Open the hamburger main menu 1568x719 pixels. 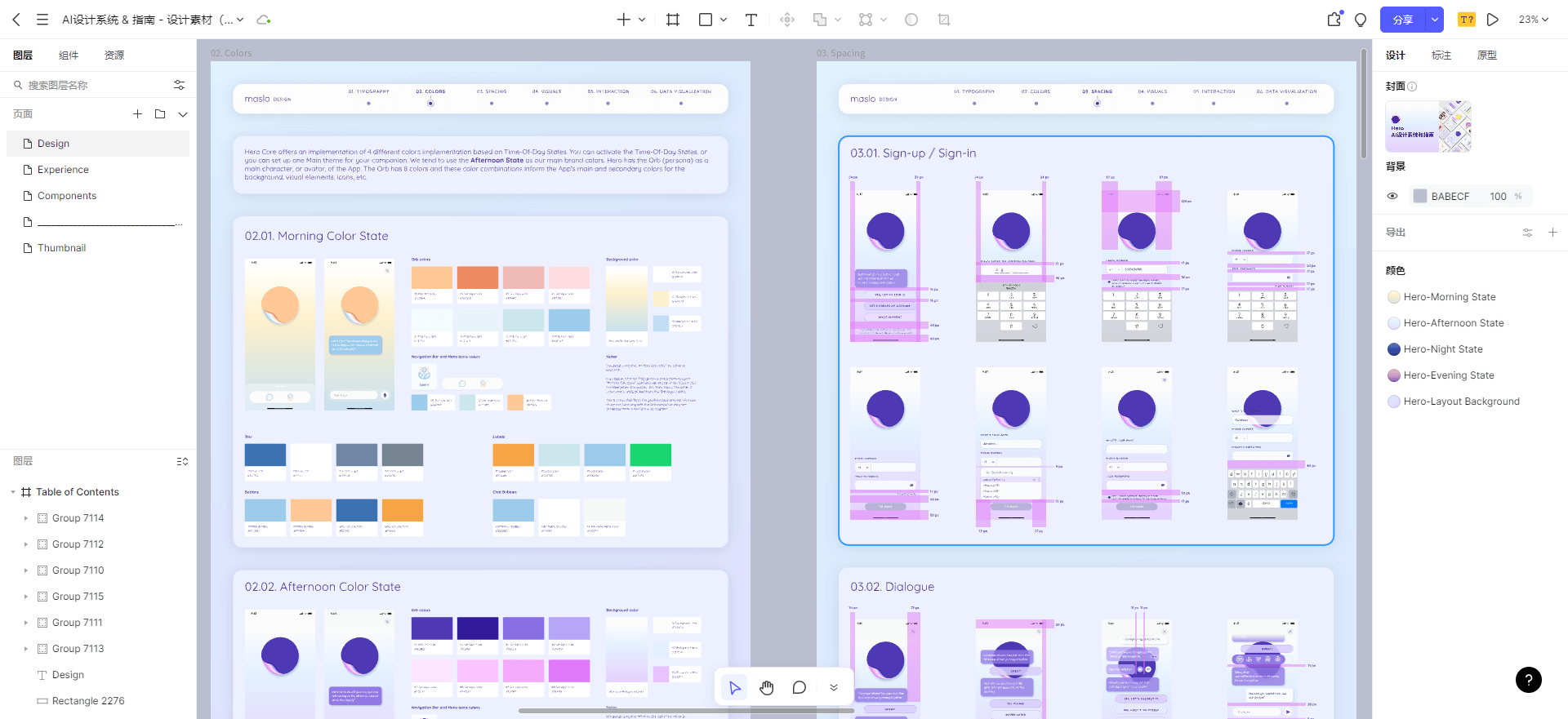42,20
